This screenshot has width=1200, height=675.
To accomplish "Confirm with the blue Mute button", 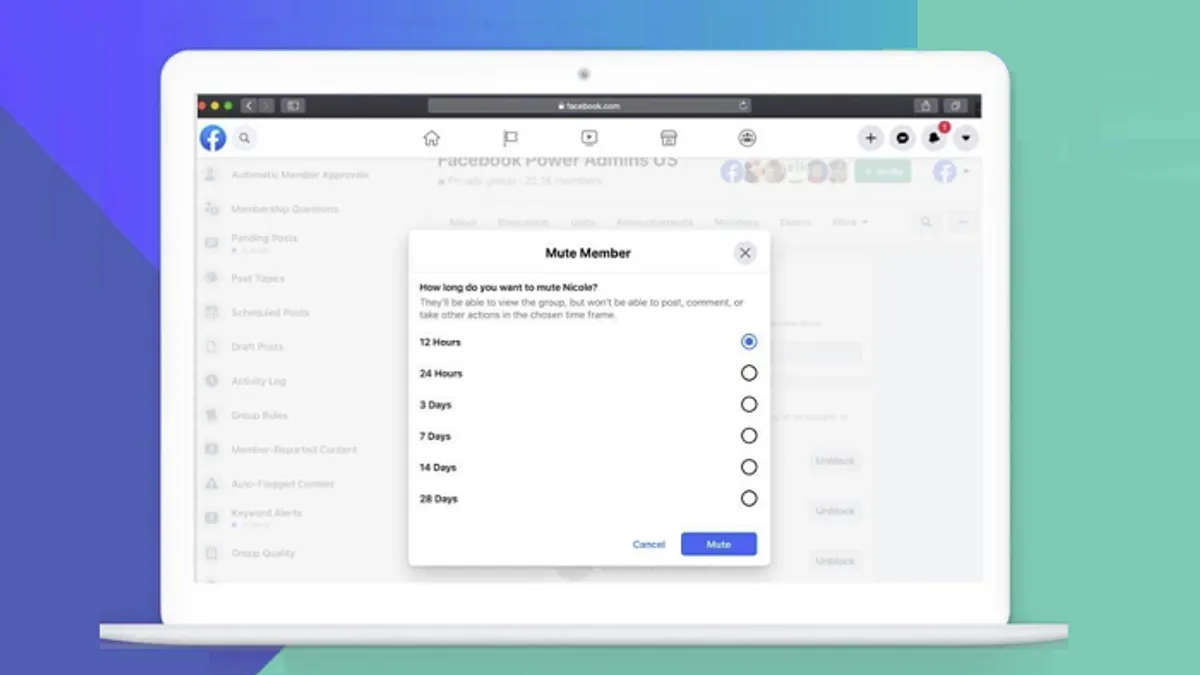I will [x=719, y=544].
